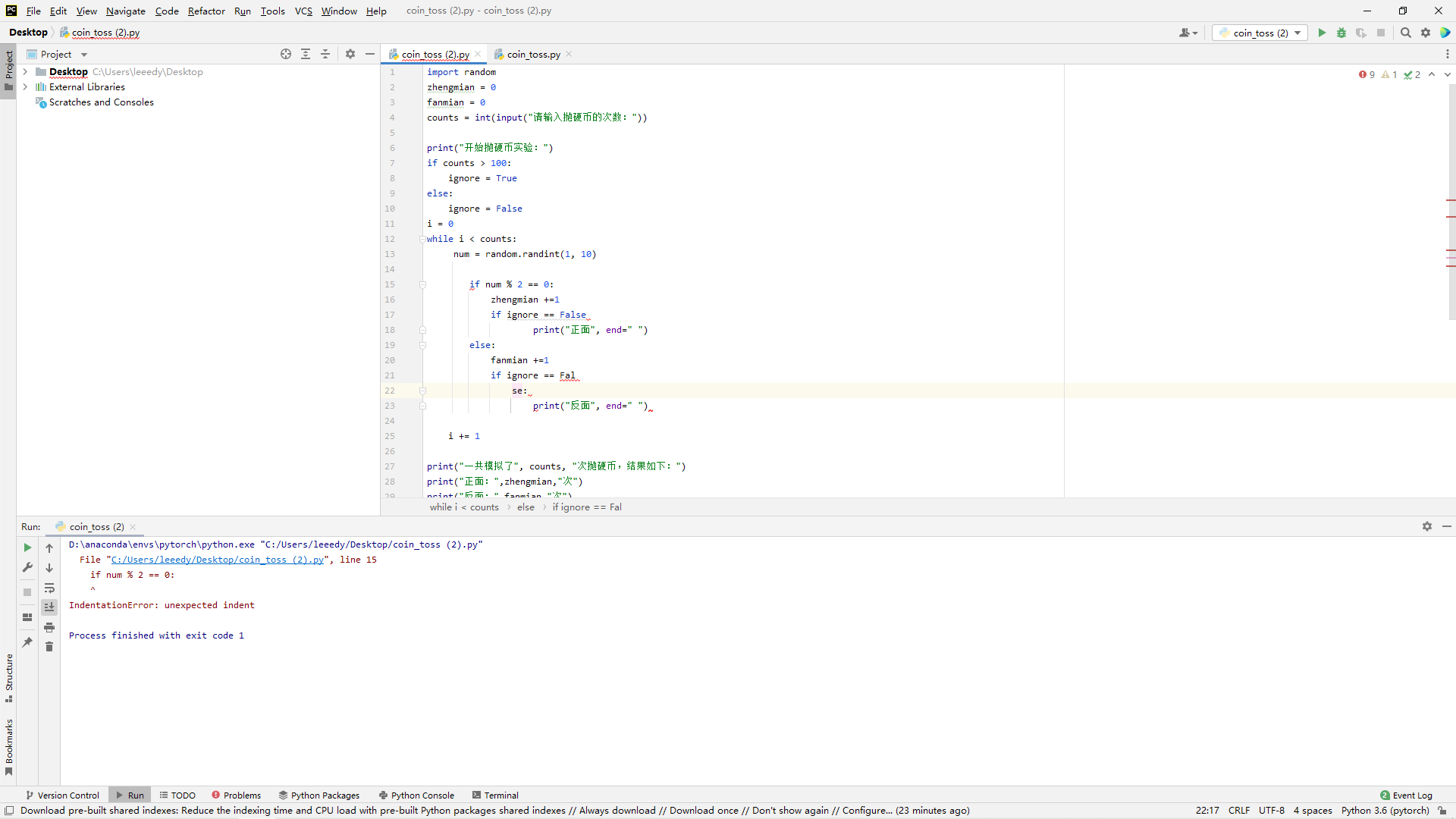Click the Stop square in top toolbar
Image resolution: width=1456 pixels, height=819 pixels.
point(1381,33)
